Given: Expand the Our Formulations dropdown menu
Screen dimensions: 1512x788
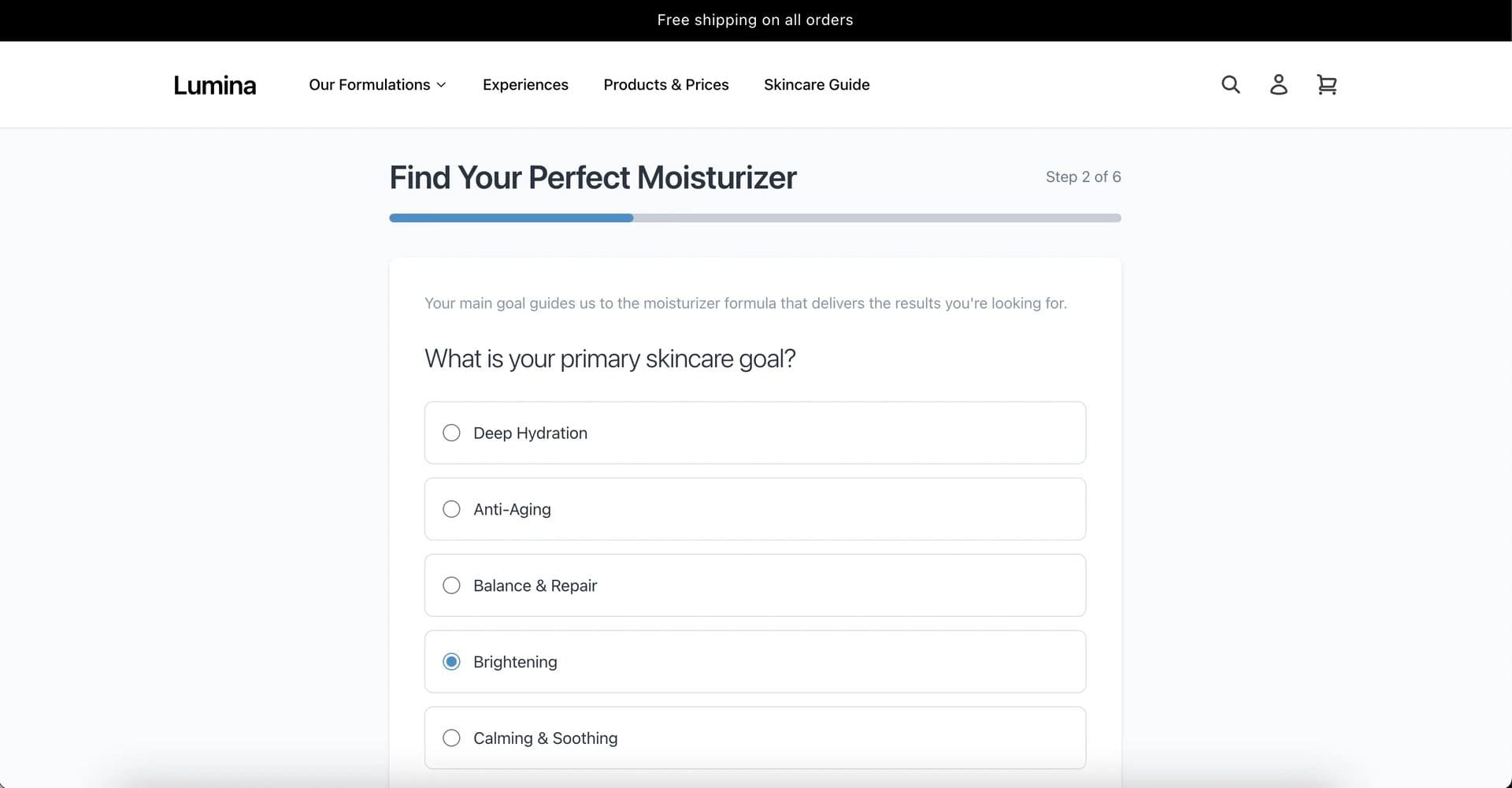Looking at the screenshot, I should [377, 84].
